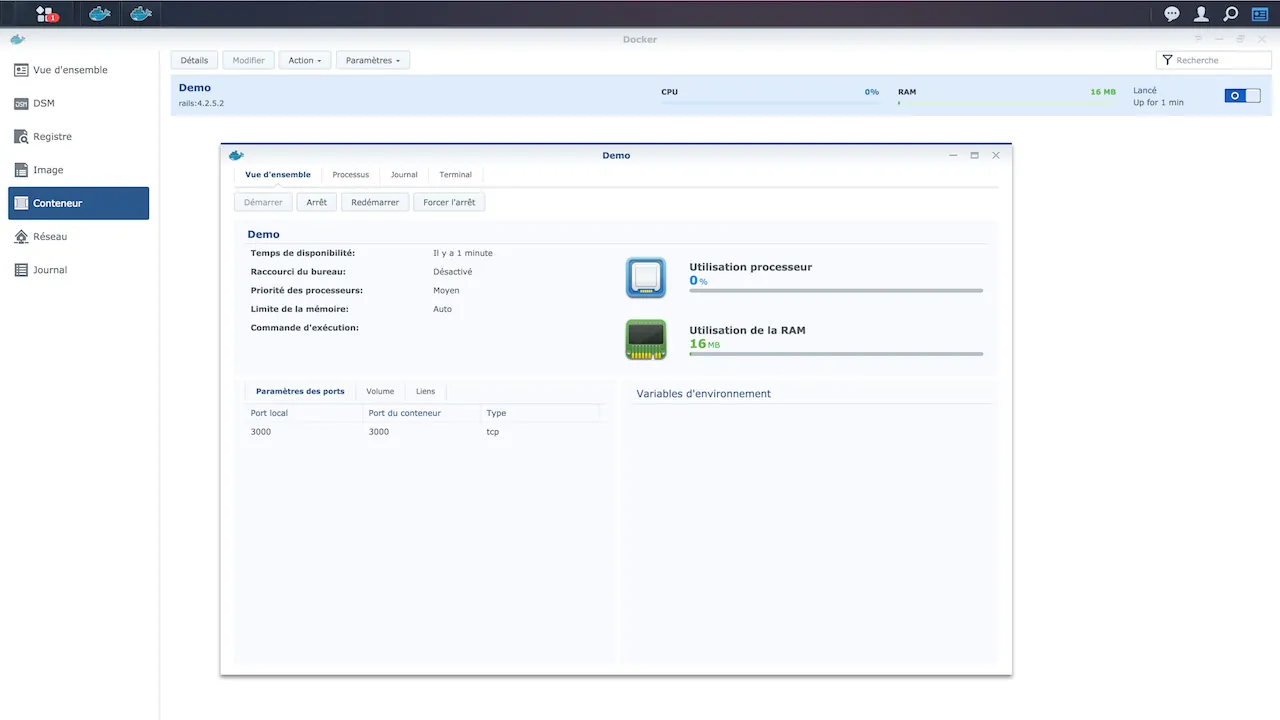Maximize the Demo window
This screenshot has width=1280, height=720.
coord(974,155)
